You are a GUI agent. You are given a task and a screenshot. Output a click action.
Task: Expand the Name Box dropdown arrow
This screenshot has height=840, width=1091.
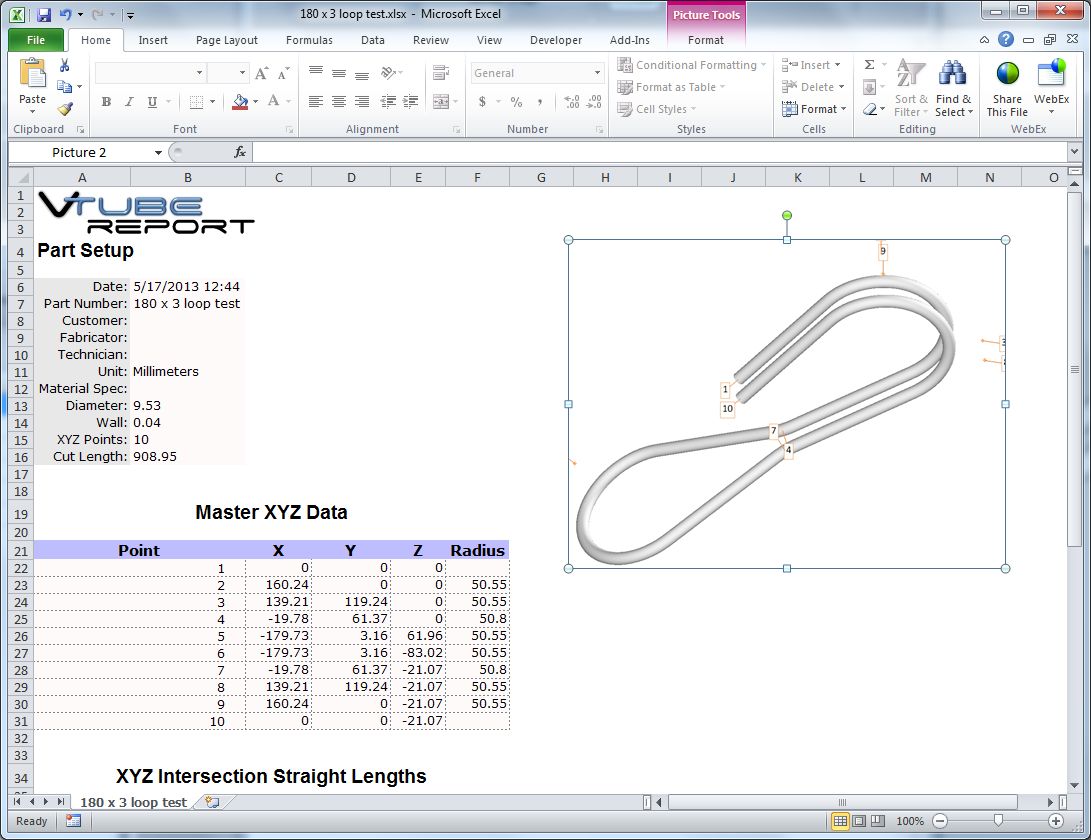click(158, 153)
